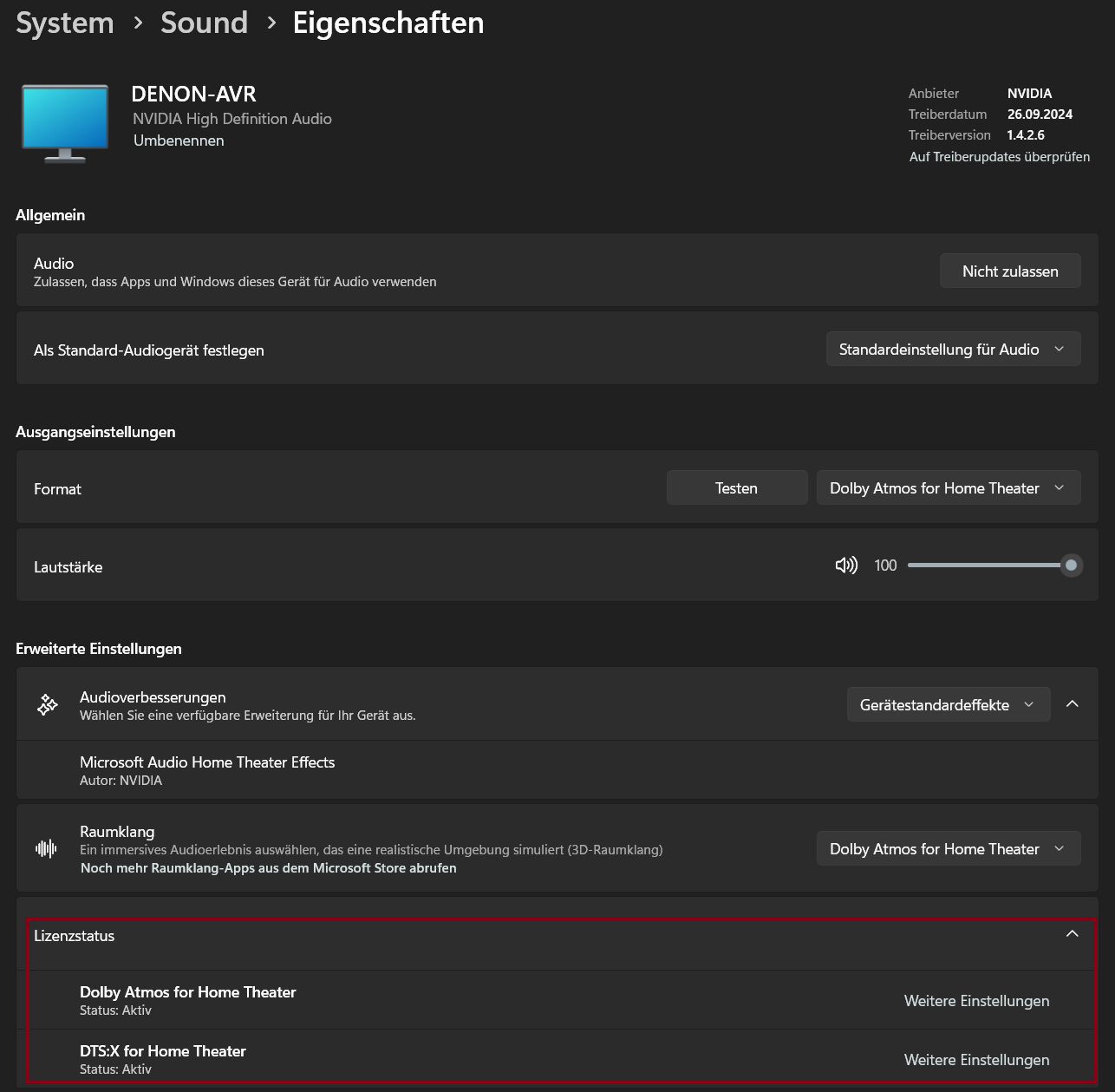The image size is (1115, 1092).
Task: Click the DENON-AVR device name
Action: coord(193,94)
